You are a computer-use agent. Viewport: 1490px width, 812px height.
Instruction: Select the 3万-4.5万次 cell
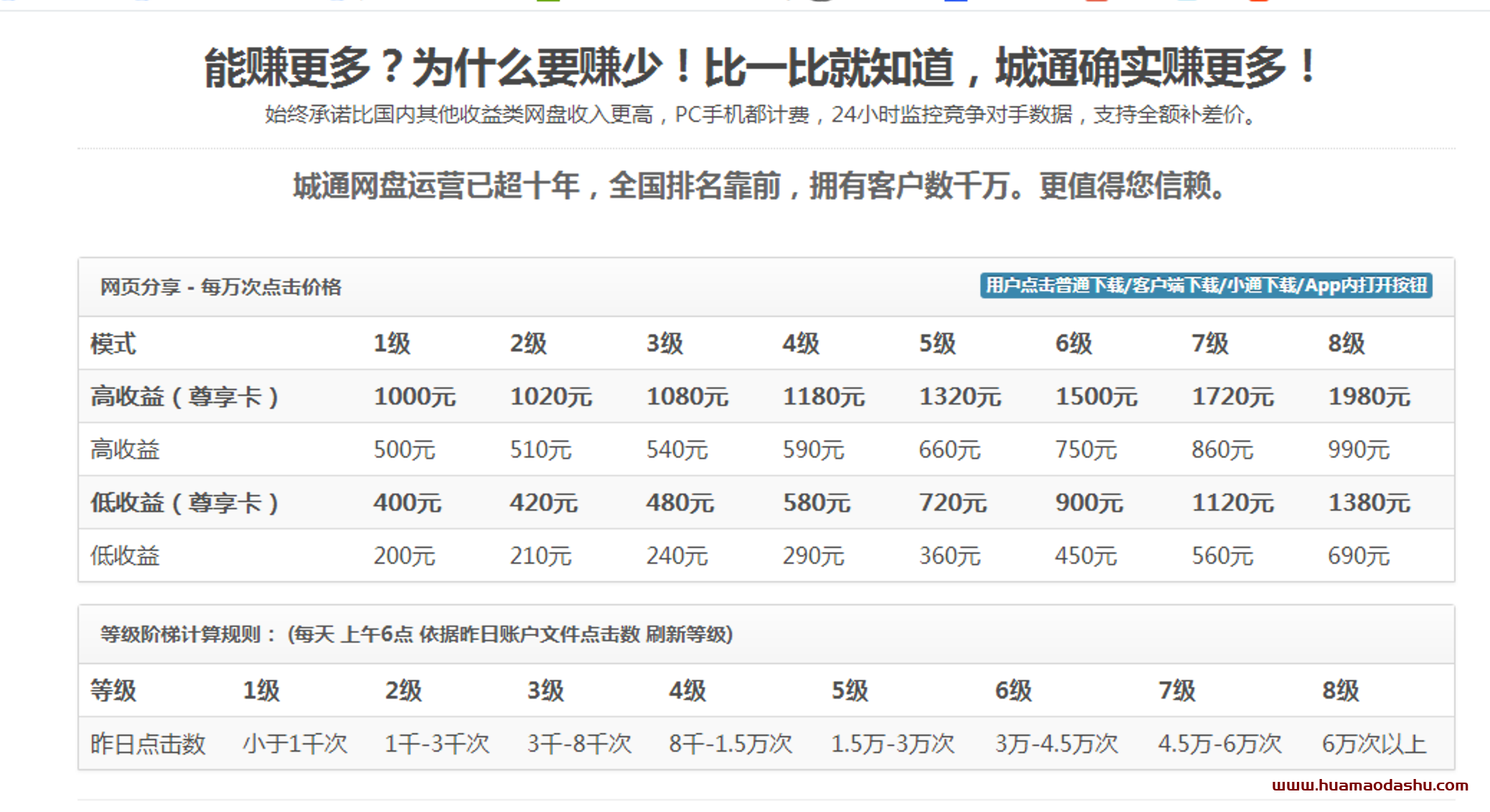[1056, 744]
